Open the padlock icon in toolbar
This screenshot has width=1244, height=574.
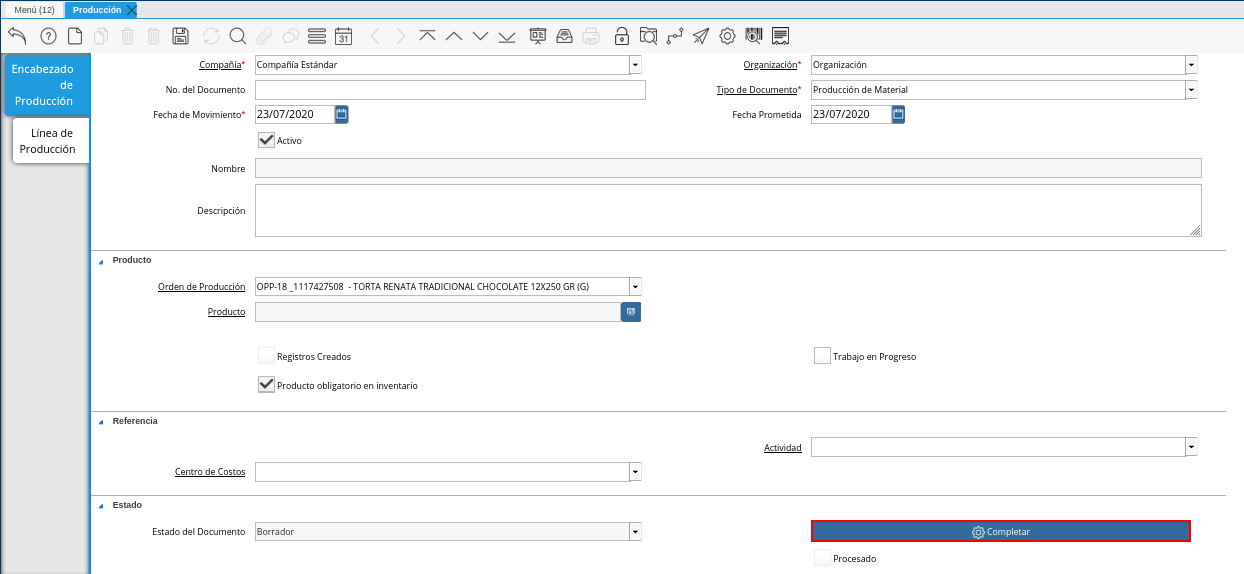622,36
